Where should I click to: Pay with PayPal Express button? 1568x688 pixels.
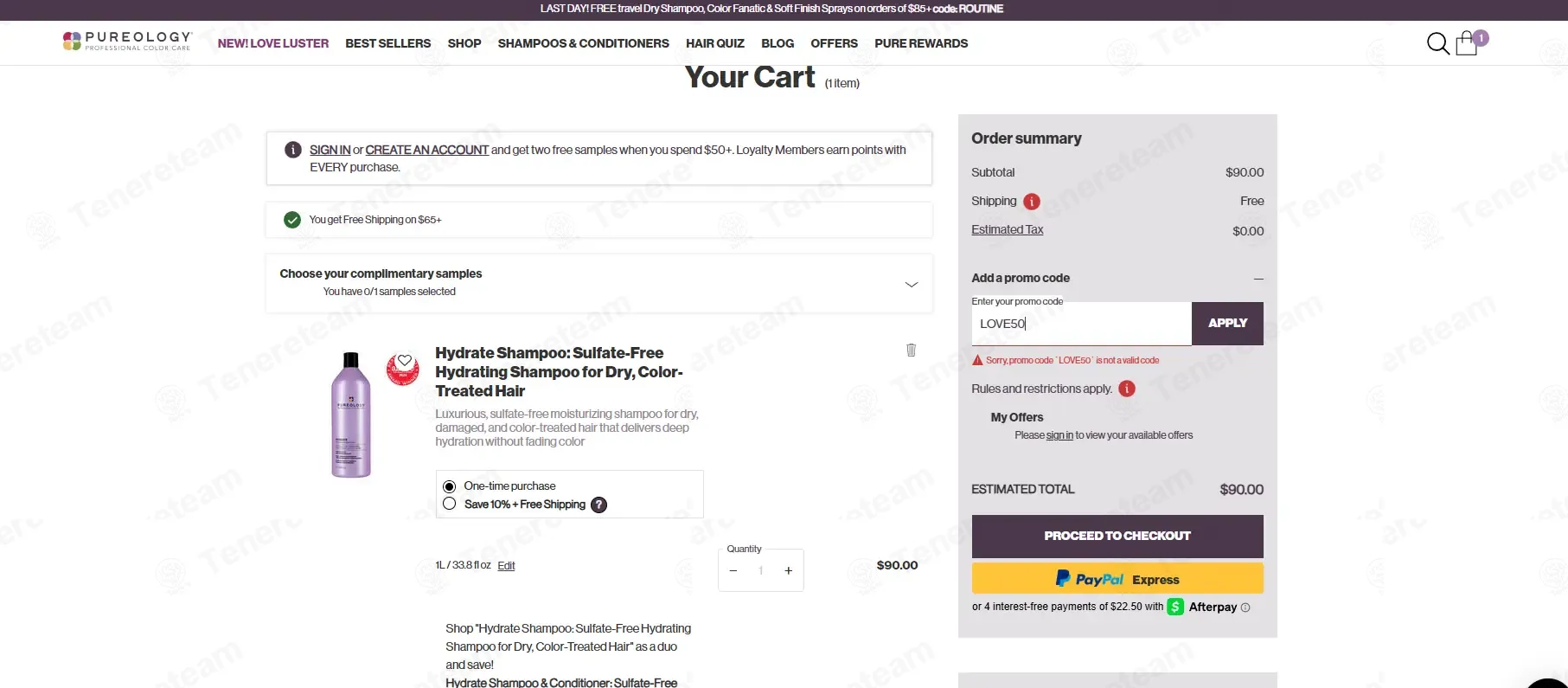(x=1117, y=579)
